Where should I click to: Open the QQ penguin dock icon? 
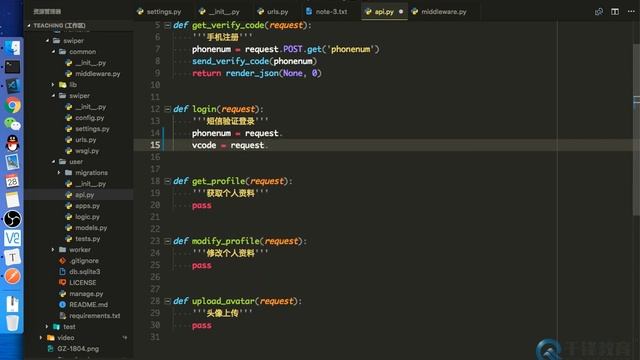click(12, 143)
